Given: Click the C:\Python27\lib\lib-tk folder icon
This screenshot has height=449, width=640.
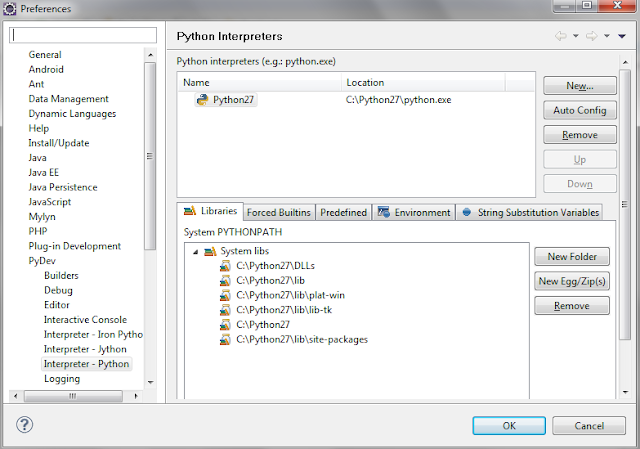Looking at the screenshot, I should tap(225, 310).
